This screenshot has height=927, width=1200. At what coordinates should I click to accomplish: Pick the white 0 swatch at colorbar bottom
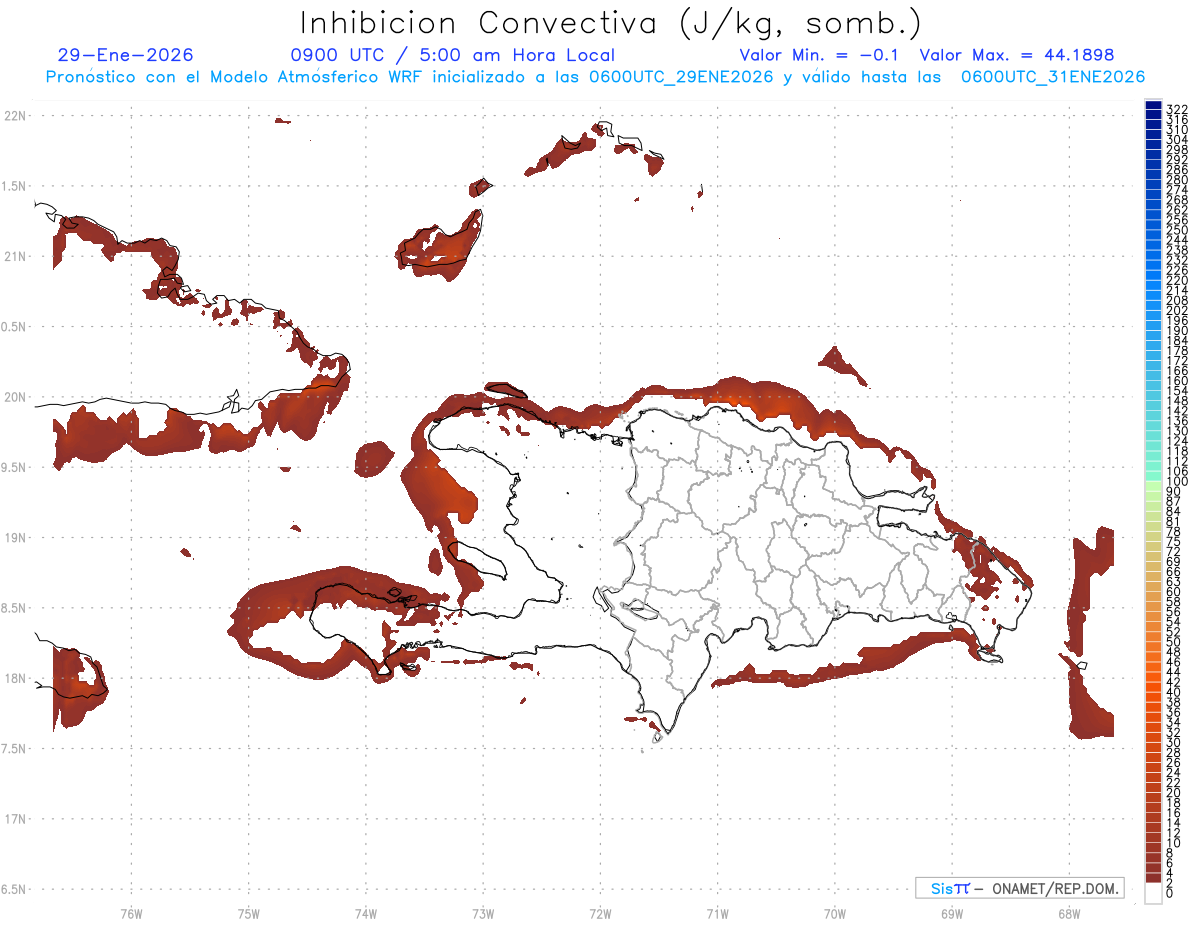pos(1153,892)
